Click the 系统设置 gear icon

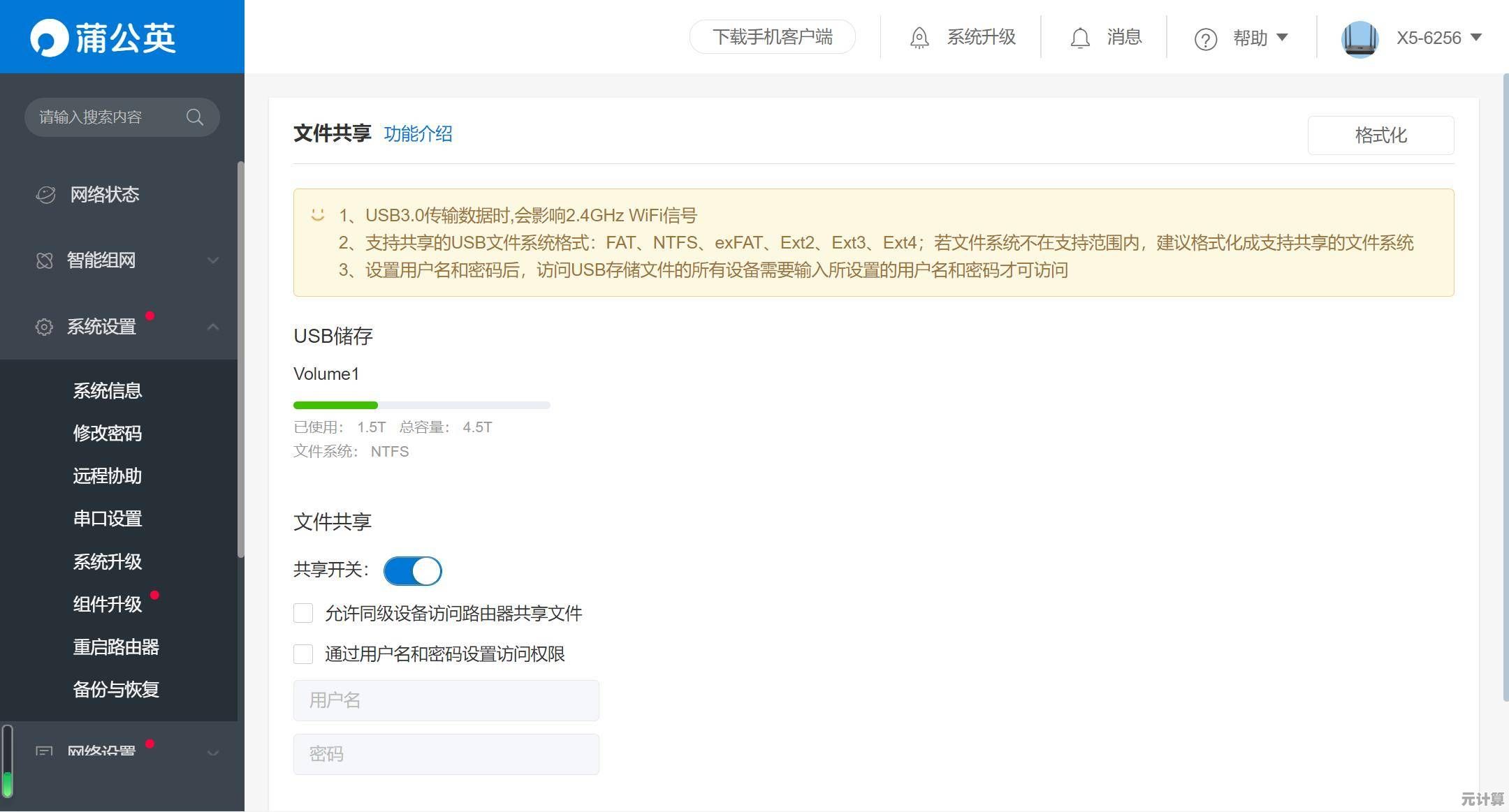(44, 327)
